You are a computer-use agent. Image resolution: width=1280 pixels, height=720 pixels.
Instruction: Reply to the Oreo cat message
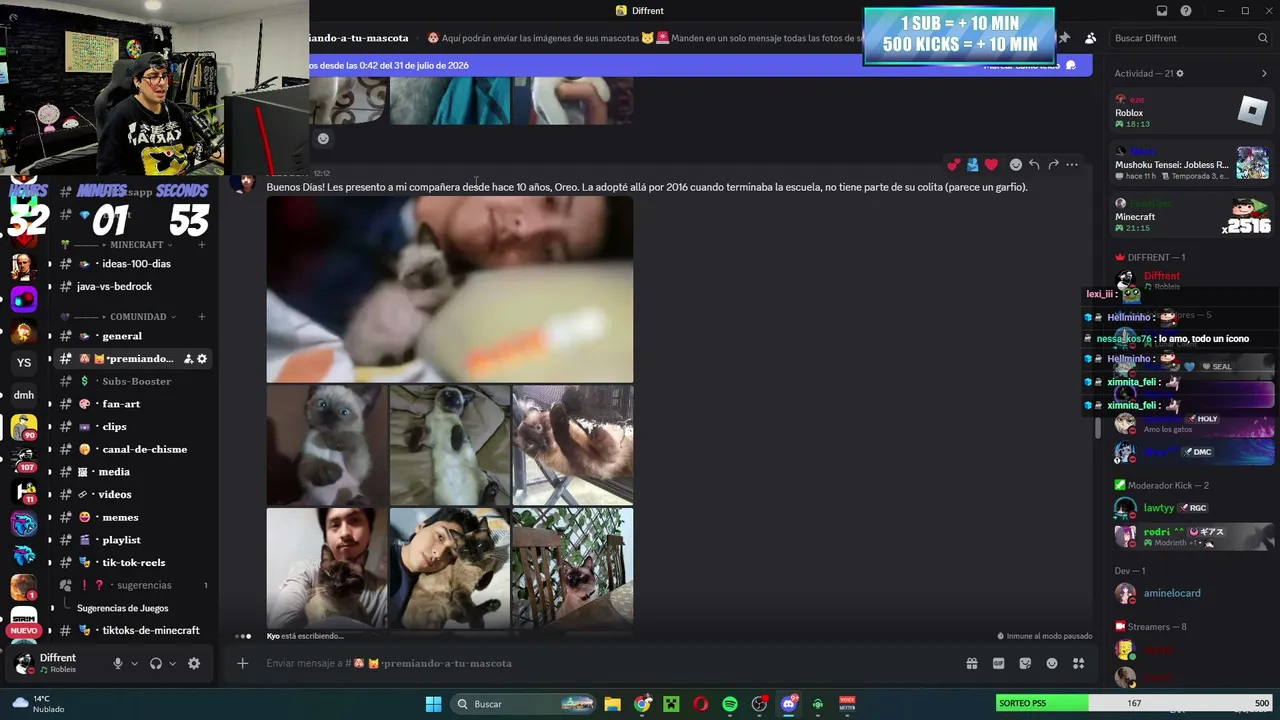click(1034, 165)
